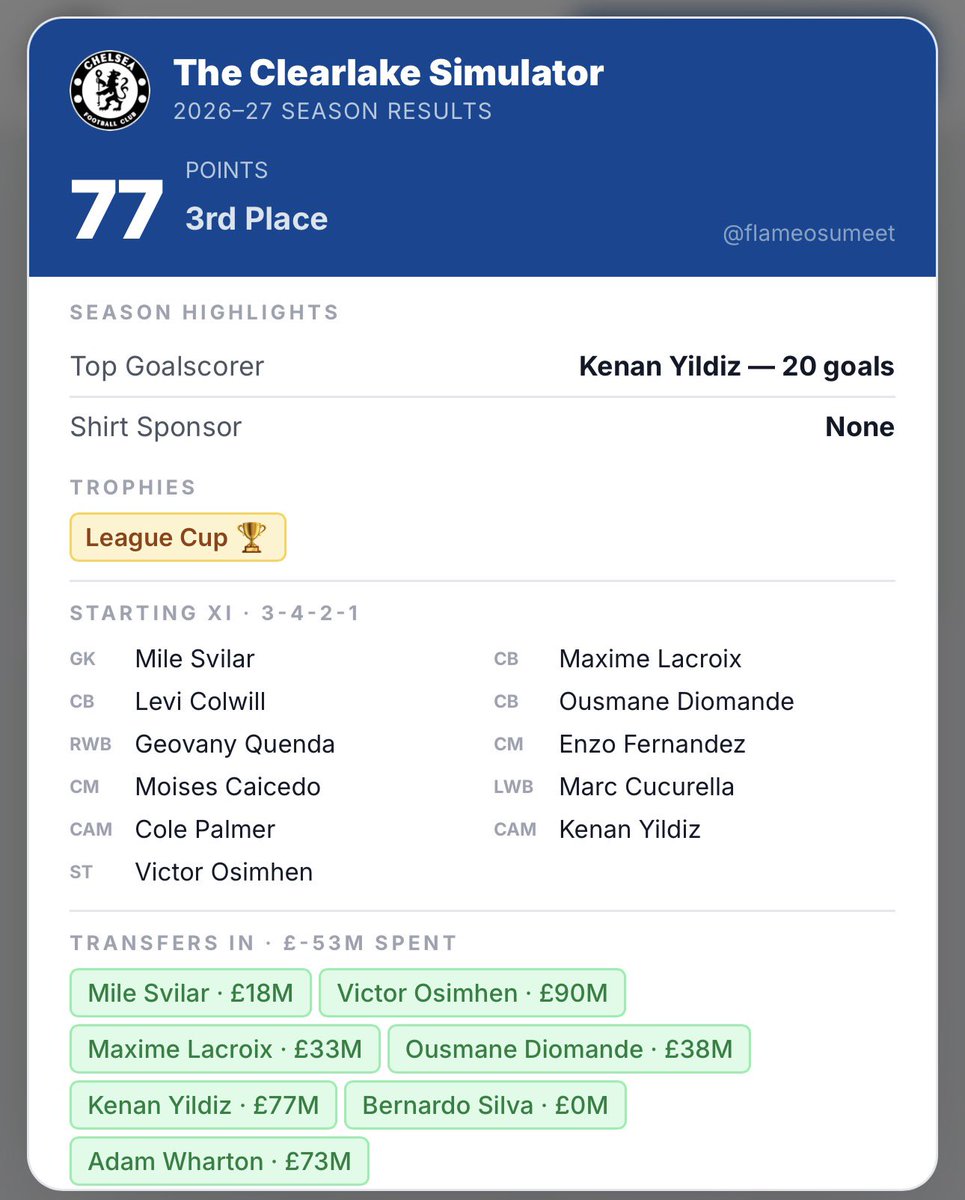The image size is (965, 1200).
Task: Select the Mile Svilar £18M transfer chip
Action: pos(190,993)
